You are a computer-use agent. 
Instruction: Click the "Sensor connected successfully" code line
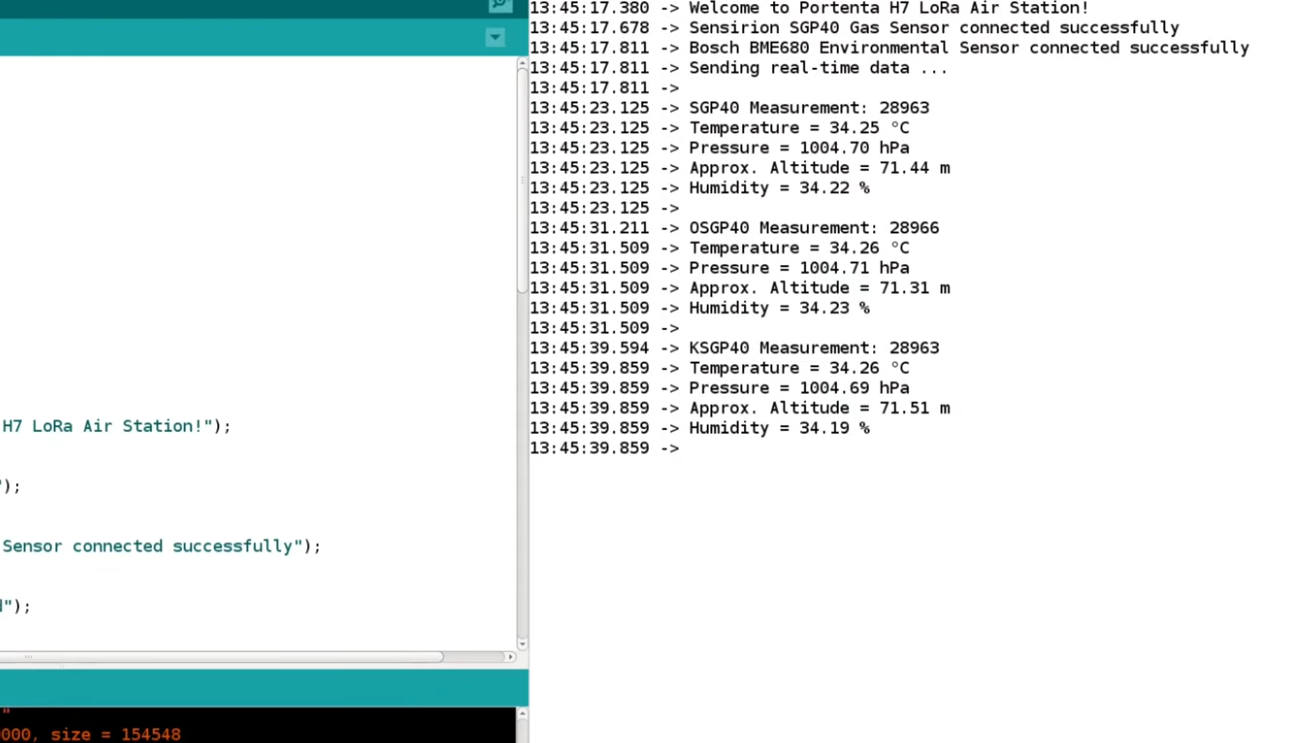[x=160, y=546]
